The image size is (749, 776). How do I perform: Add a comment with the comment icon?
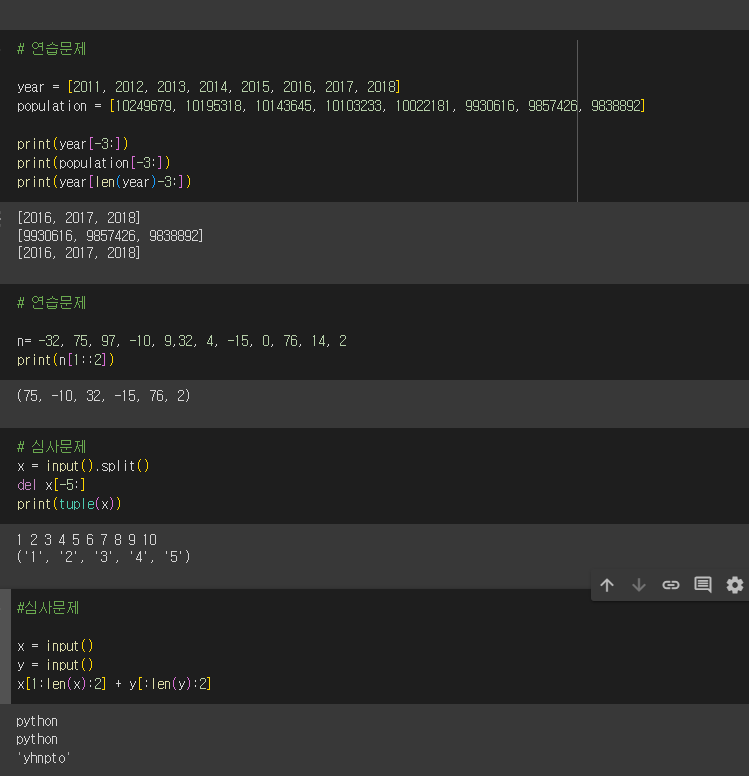point(703,585)
